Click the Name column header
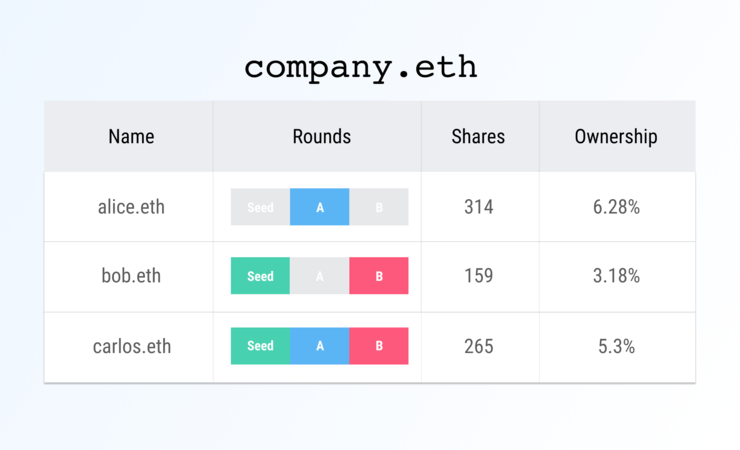740x450 pixels. point(131,137)
